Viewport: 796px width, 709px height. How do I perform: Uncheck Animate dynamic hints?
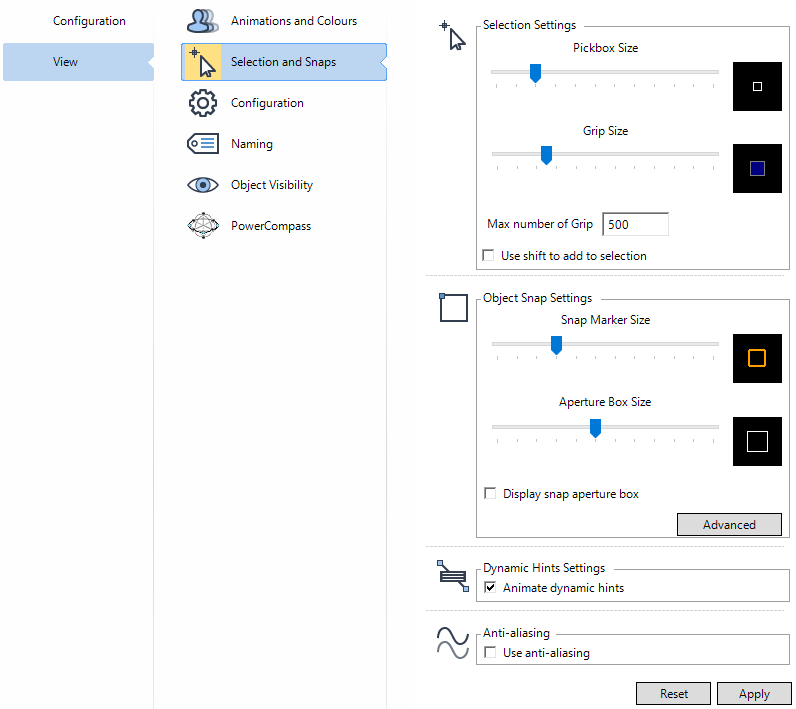[x=490, y=588]
